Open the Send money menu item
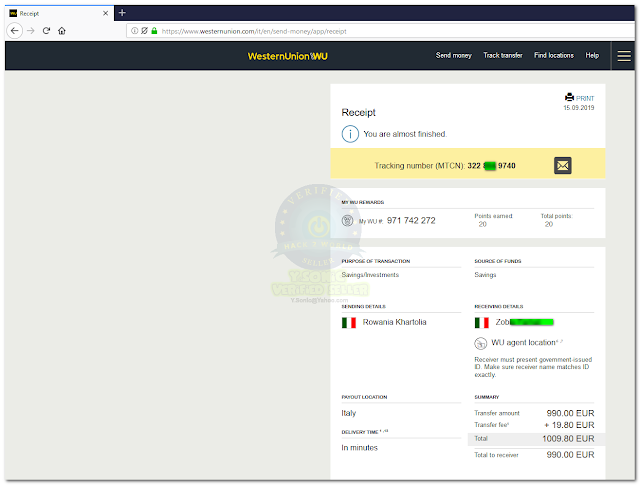Viewport: 640px width, 485px height. pyautogui.click(x=453, y=55)
